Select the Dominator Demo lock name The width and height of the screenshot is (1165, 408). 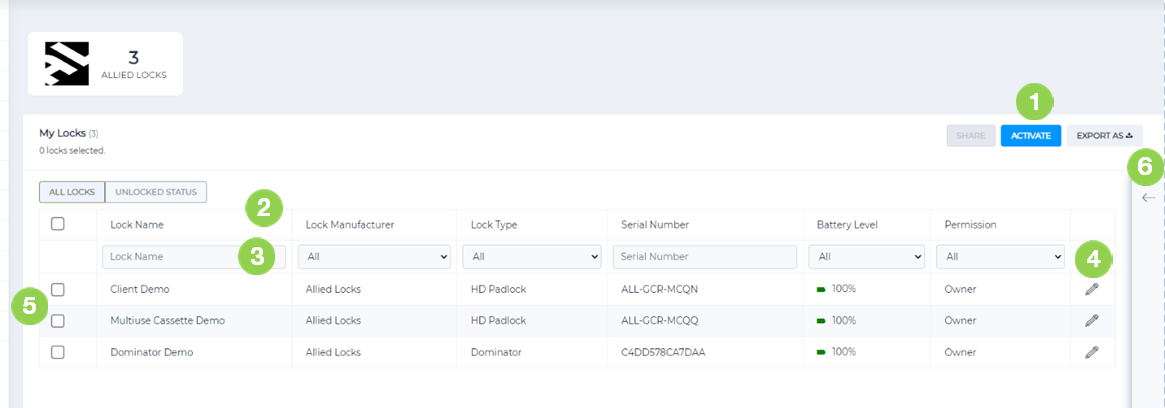tap(152, 352)
